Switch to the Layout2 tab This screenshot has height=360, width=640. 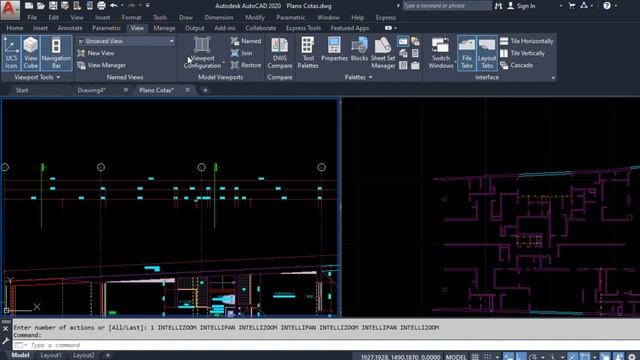(84, 356)
